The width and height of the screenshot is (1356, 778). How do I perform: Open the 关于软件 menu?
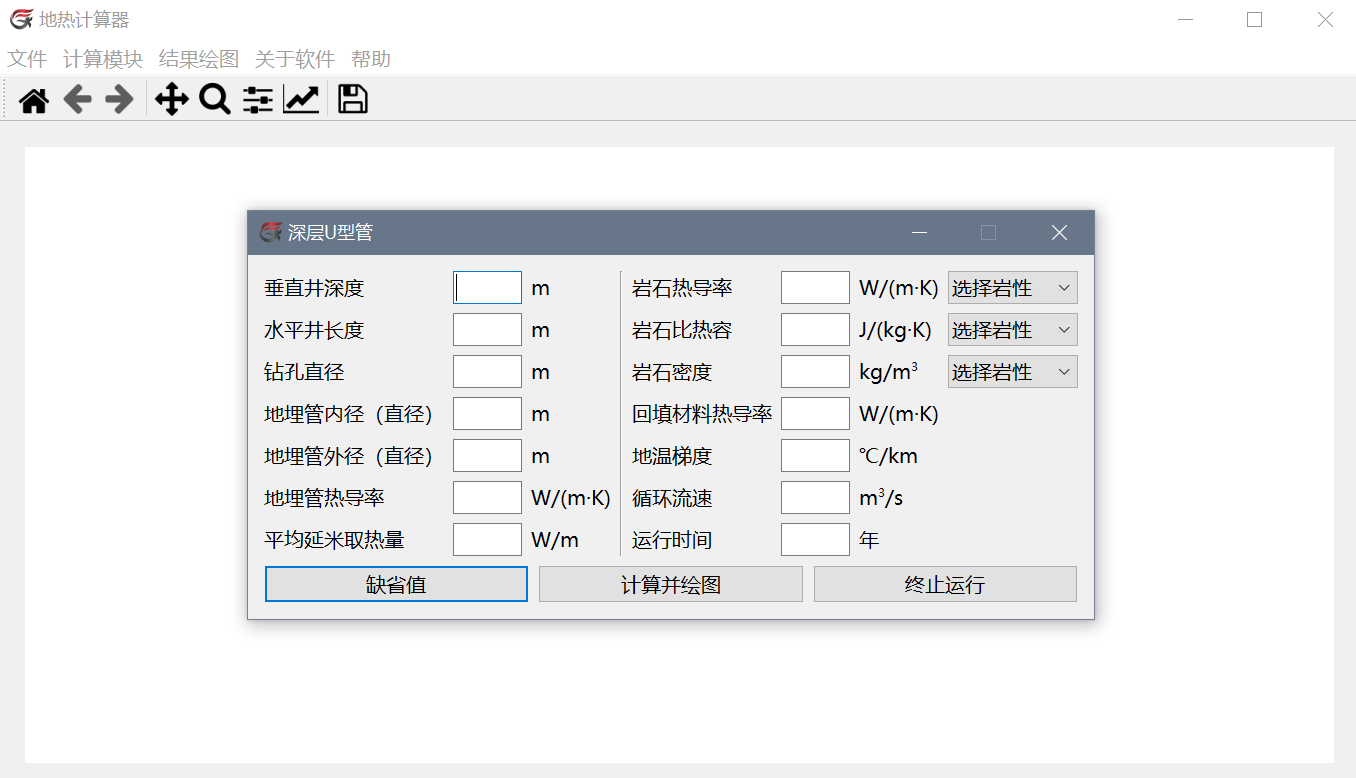295,59
